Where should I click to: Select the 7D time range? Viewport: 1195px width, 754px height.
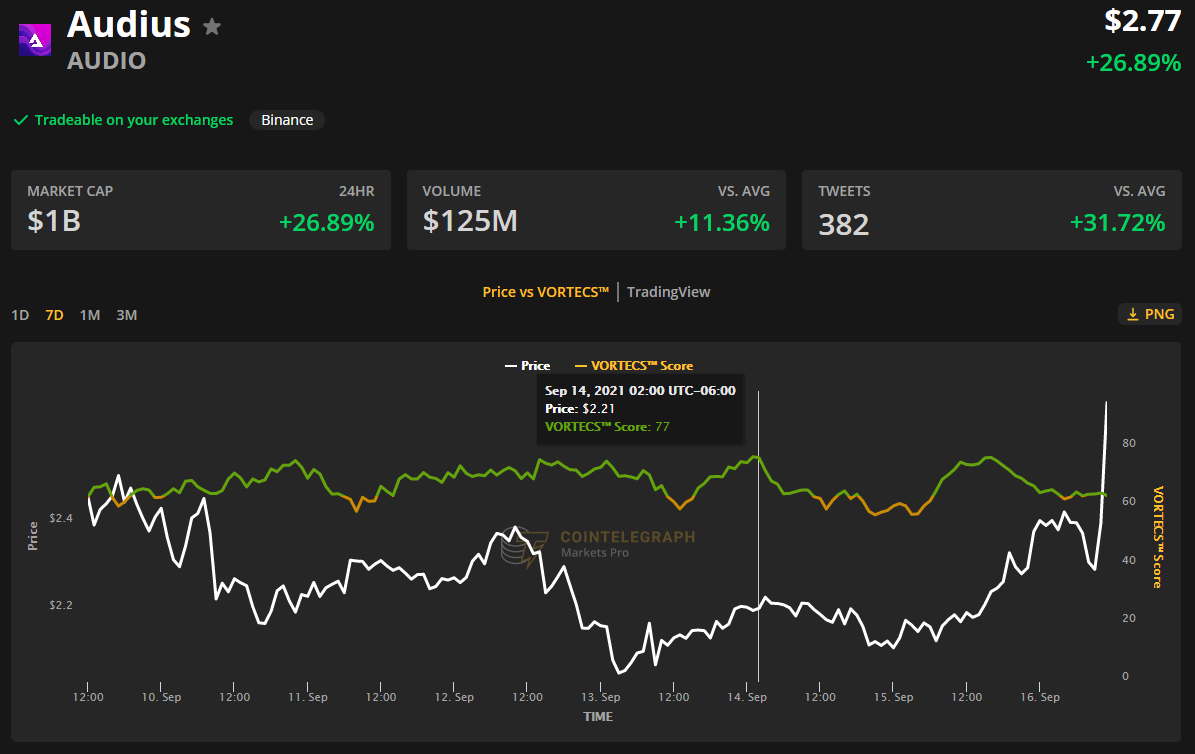tap(54, 315)
